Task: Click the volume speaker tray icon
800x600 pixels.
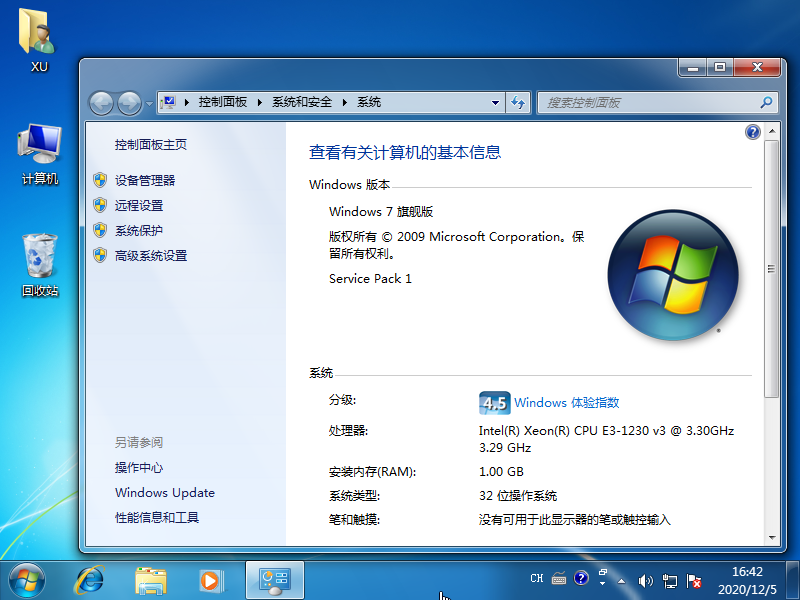Action: click(645, 580)
